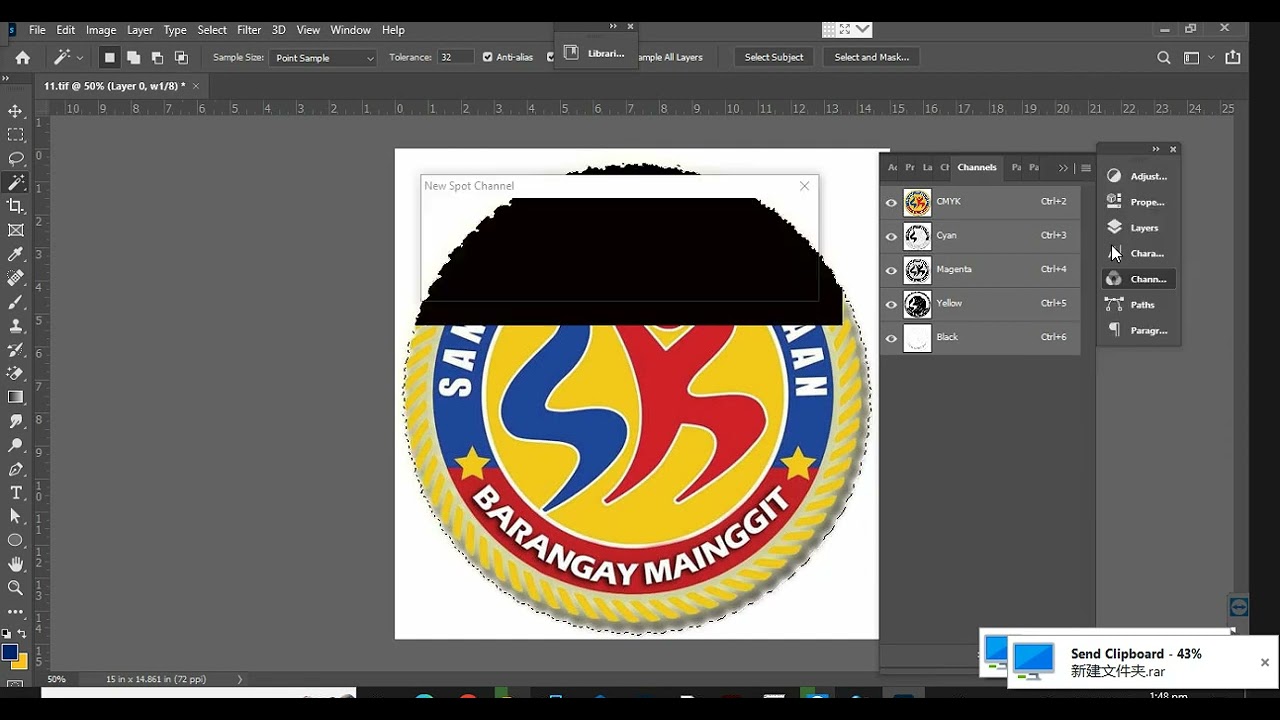The image size is (1280, 720).
Task: Choose Subtract from Selection mode
Action: (157, 58)
